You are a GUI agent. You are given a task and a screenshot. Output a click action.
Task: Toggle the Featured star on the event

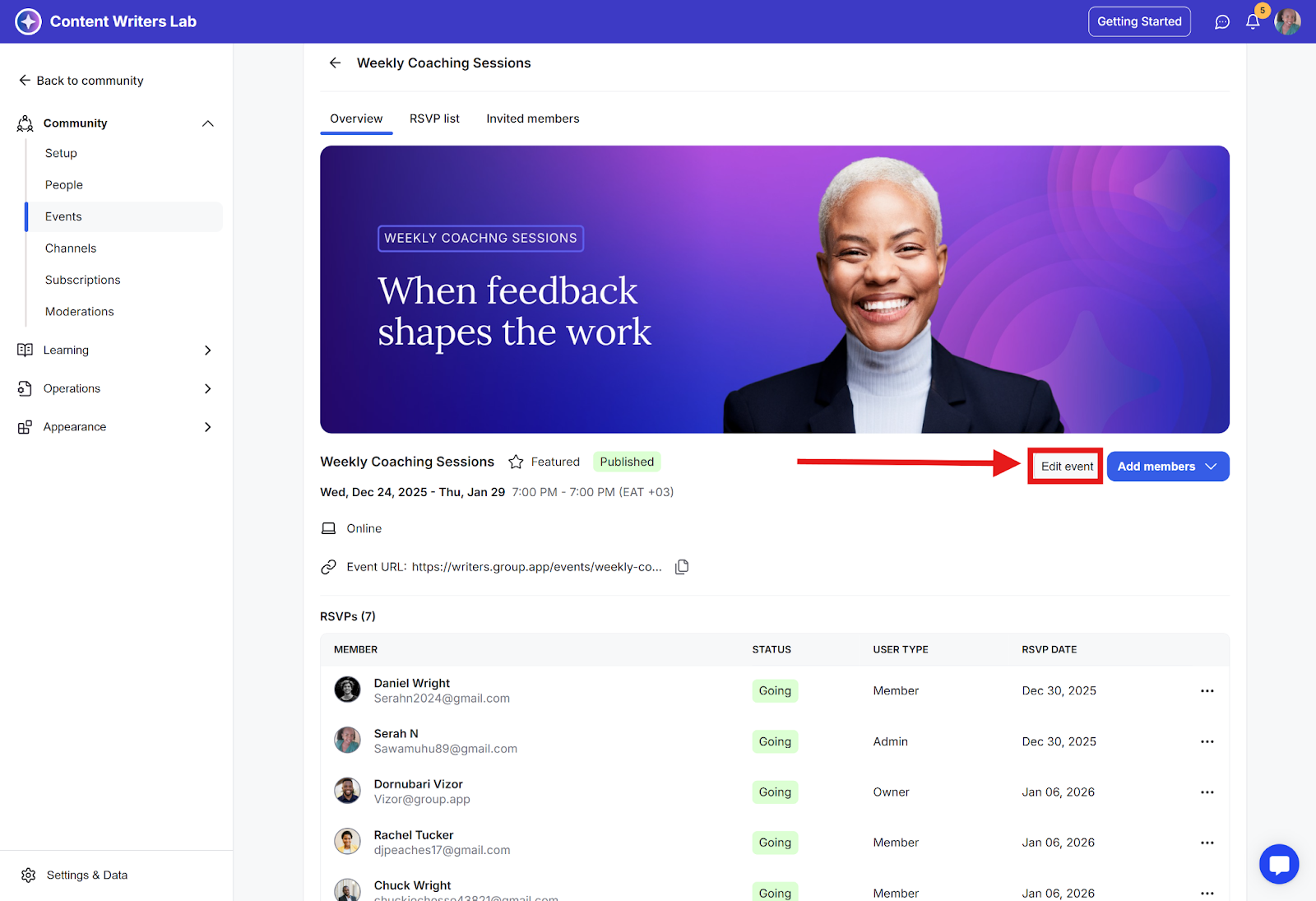point(516,462)
